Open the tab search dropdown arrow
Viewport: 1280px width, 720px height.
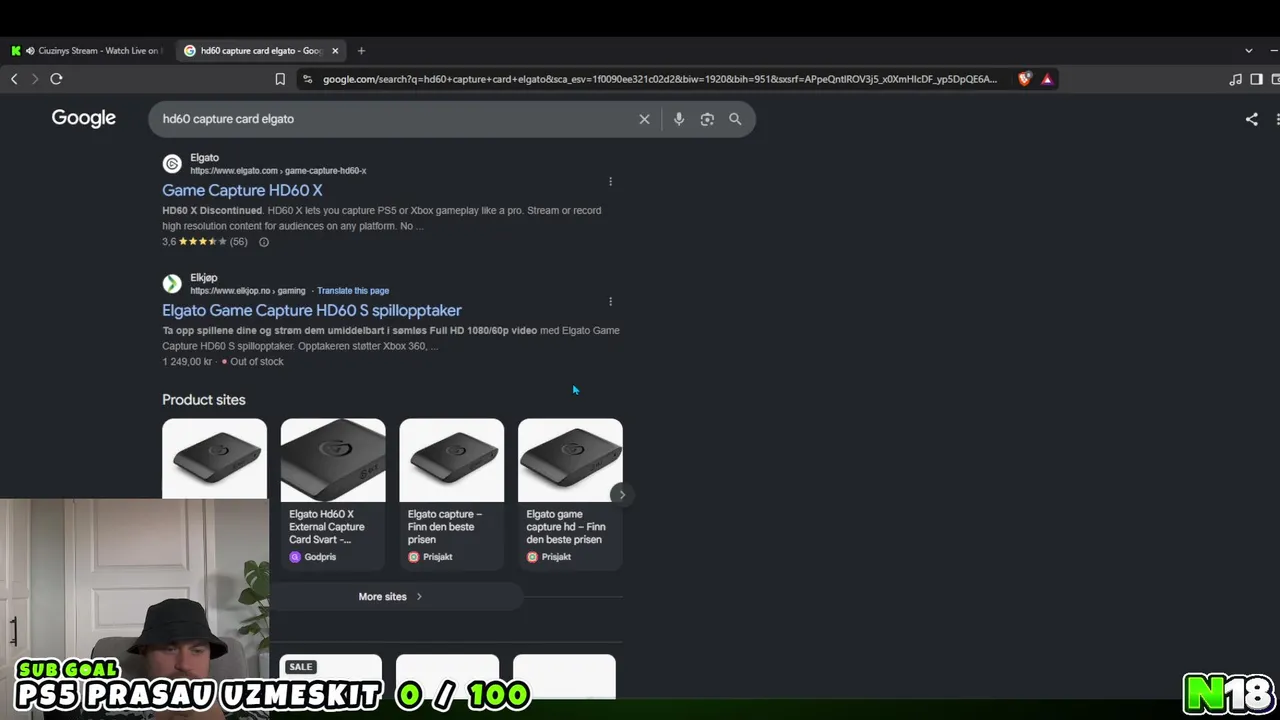click(x=1248, y=51)
